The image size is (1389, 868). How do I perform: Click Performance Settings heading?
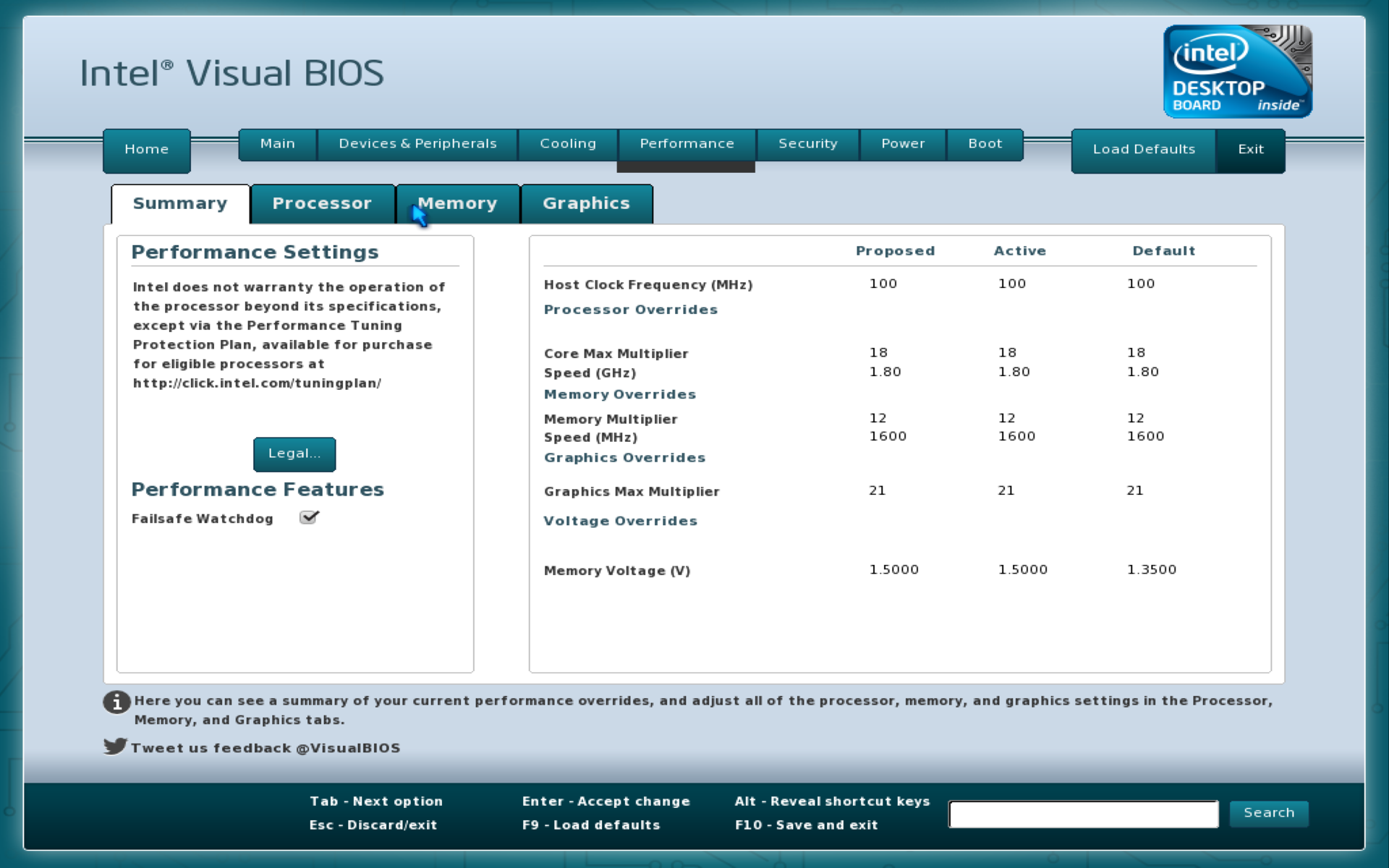tap(255, 252)
